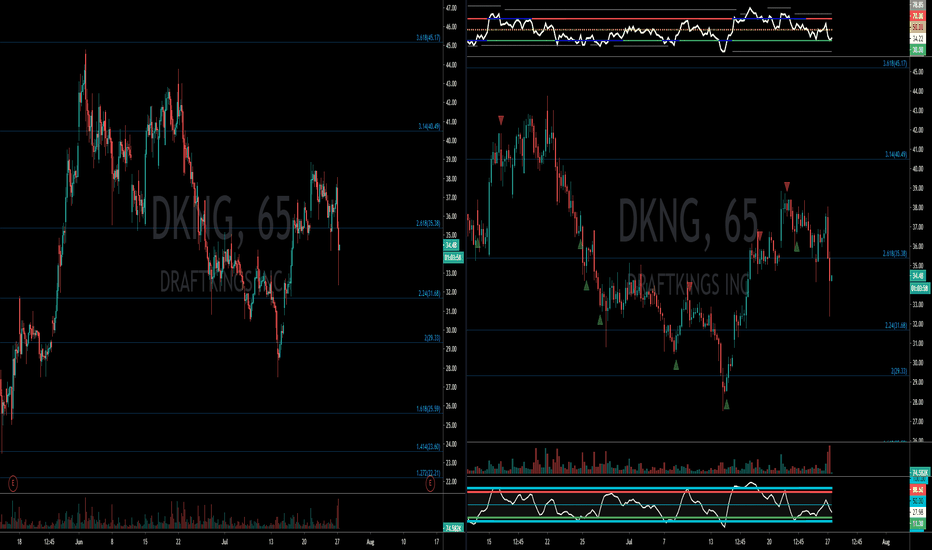This screenshot has width=932, height=550.
Task: Click the 45.00 price label on the right chart's price scale
Action: (x=918, y=71)
